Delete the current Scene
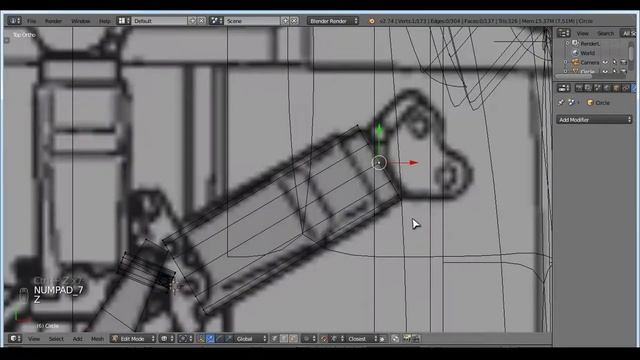The image size is (640, 360). click(x=294, y=20)
